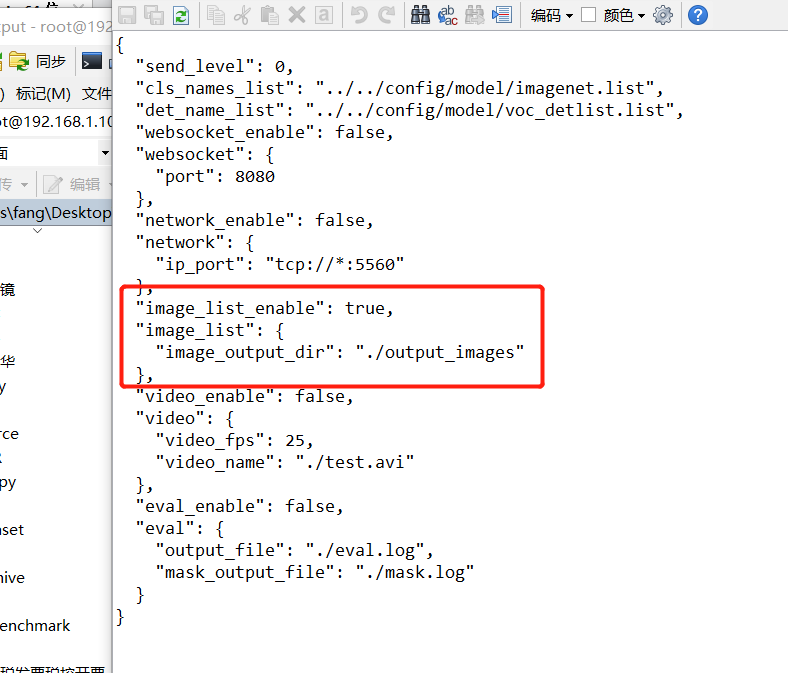Click the Redo arrow icon
The image size is (788, 673).
pos(386,15)
